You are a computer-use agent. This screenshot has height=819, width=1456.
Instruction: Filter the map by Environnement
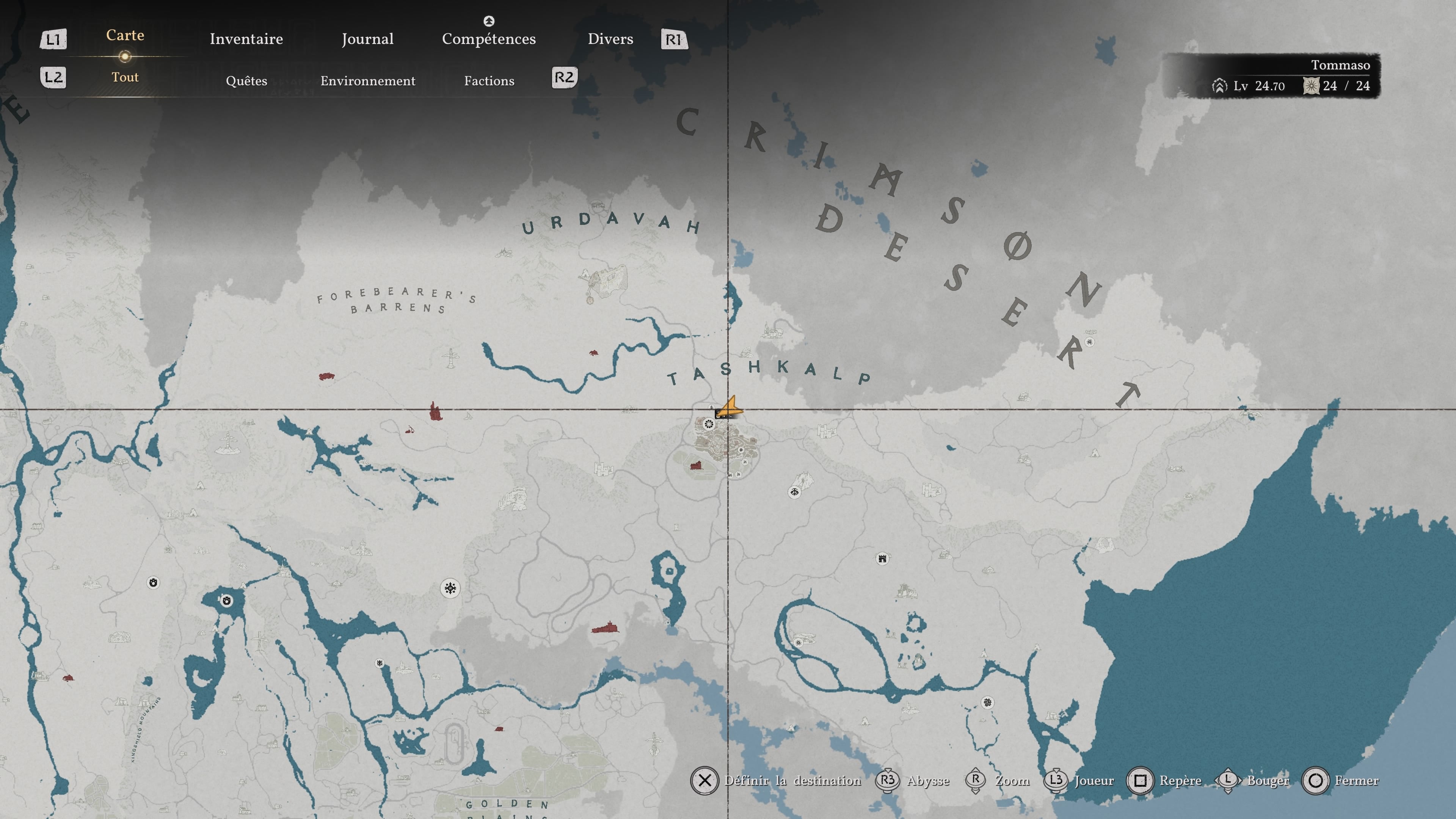368,81
